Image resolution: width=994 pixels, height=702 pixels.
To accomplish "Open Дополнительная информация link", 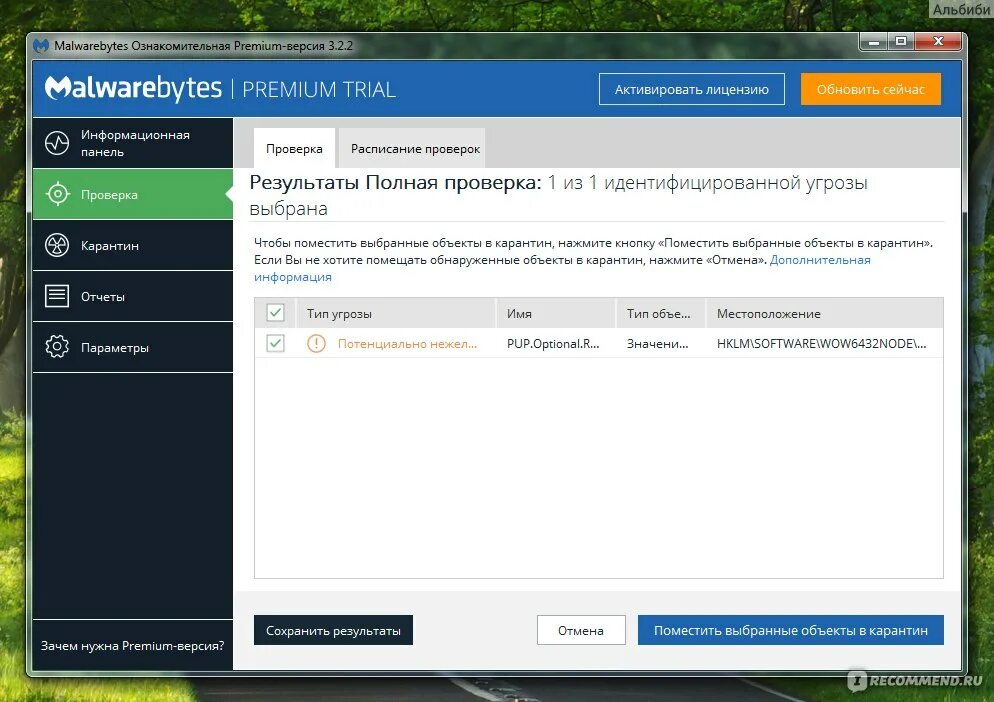I will click(820, 260).
